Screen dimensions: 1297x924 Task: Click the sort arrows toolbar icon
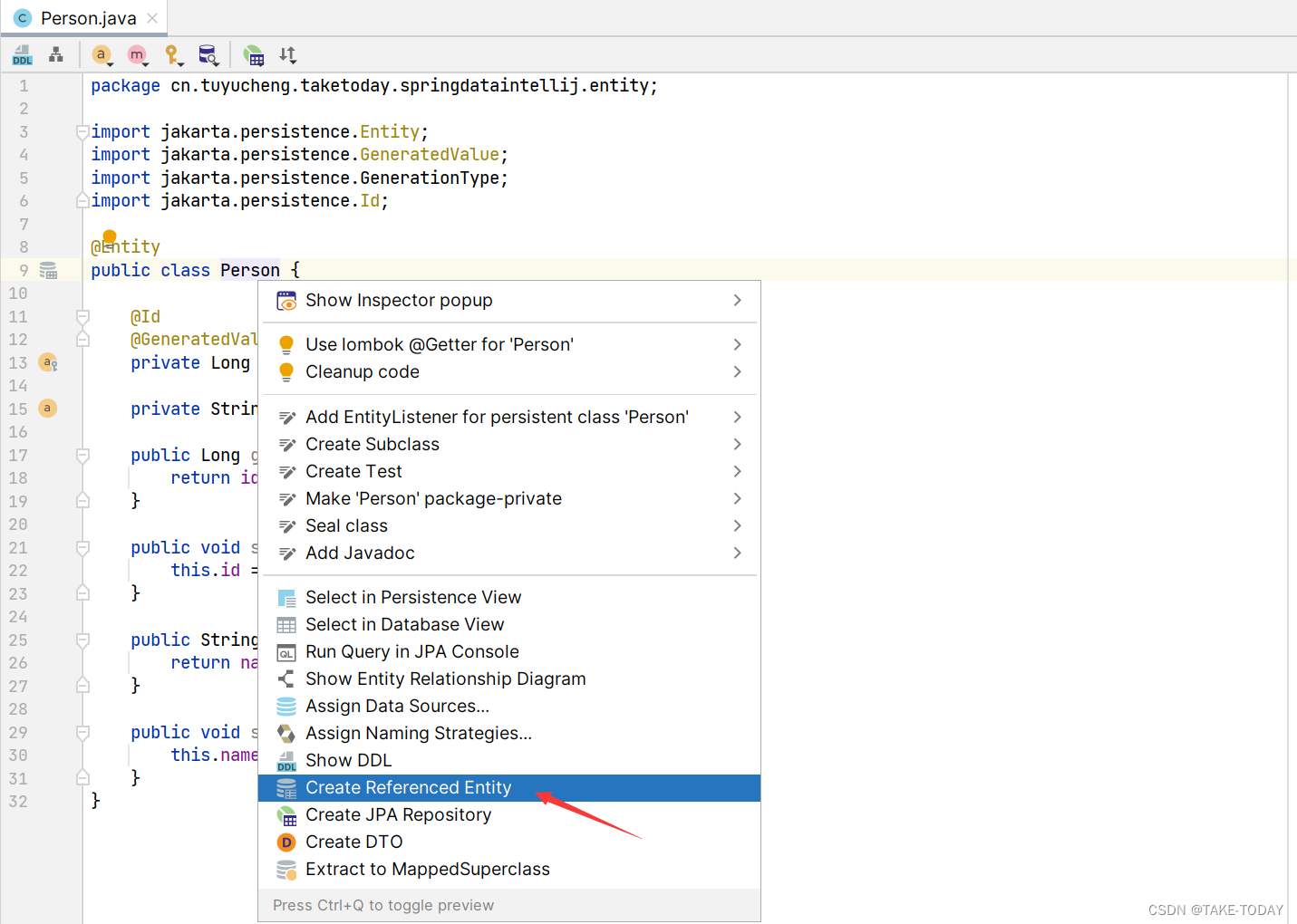click(x=288, y=55)
